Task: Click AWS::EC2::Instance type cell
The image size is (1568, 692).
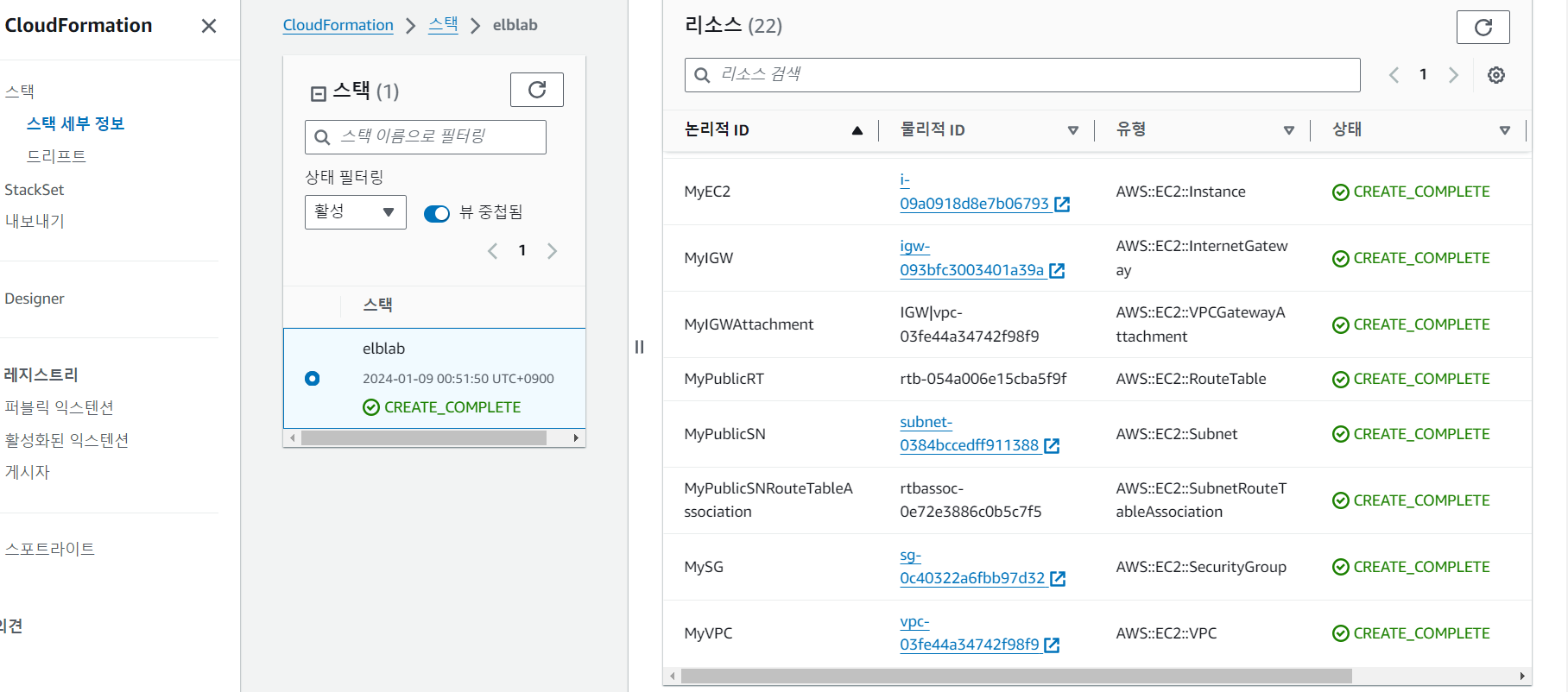Action: pyautogui.click(x=1180, y=192)
